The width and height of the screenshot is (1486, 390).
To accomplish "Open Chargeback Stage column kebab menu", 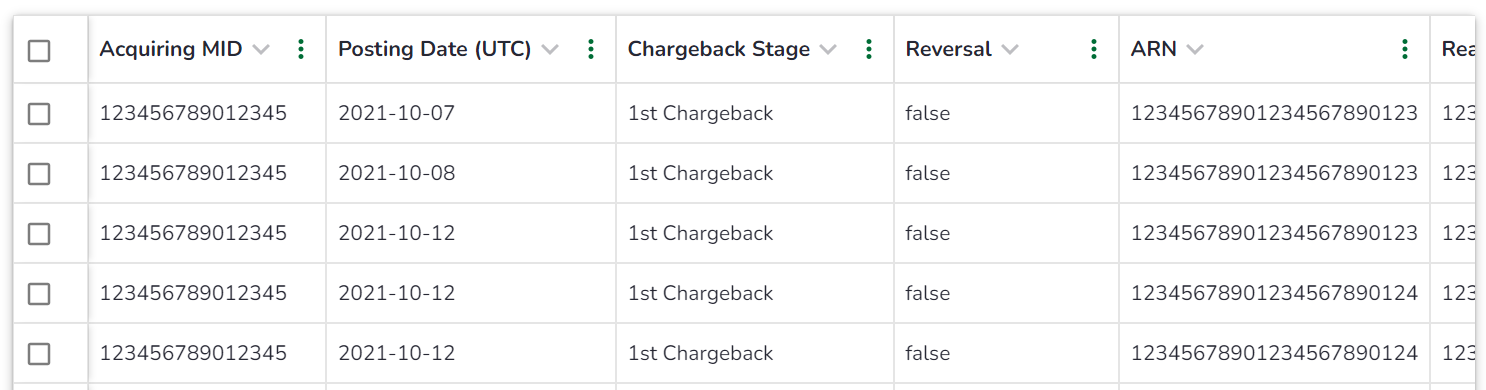I will 869,49.
